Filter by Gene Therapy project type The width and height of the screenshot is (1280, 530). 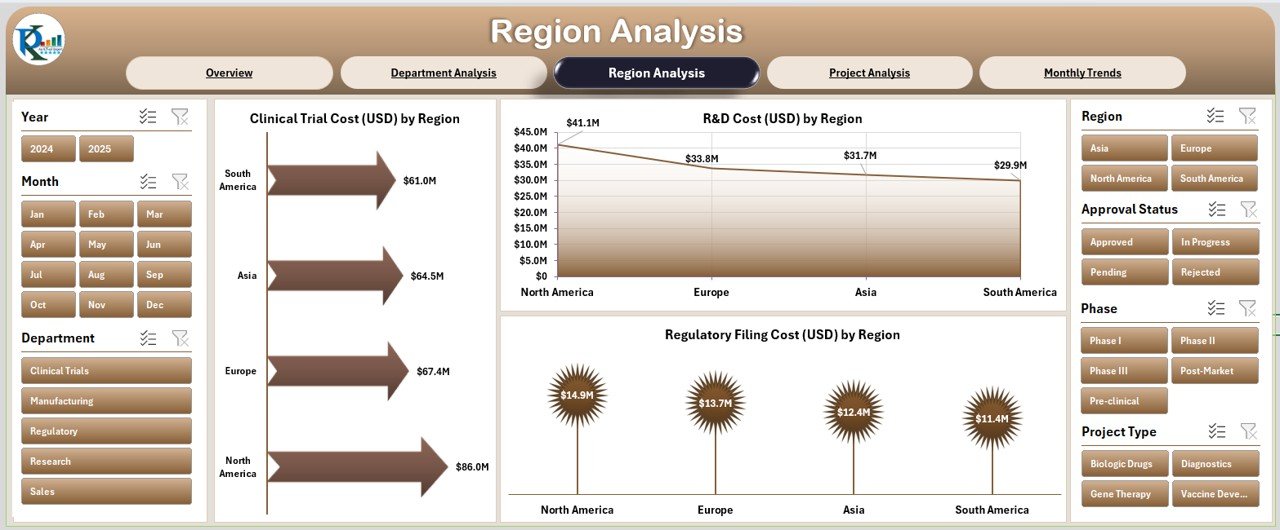pos(1124,494)
